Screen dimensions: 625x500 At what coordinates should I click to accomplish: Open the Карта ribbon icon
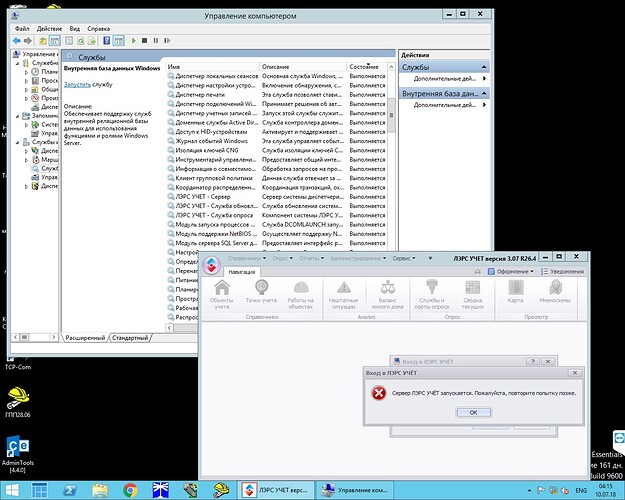[x=515, y=292]
